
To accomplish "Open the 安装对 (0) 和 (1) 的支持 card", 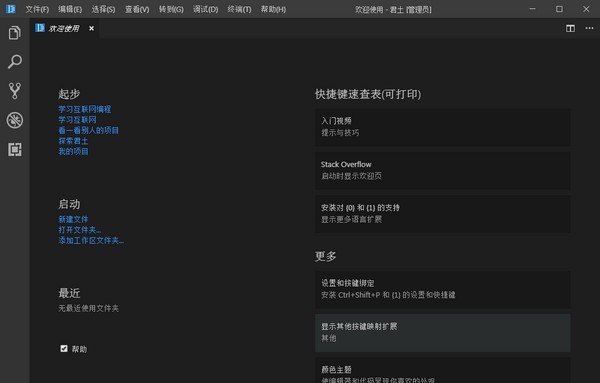I will pyautogui.click(x=443, y=214).
